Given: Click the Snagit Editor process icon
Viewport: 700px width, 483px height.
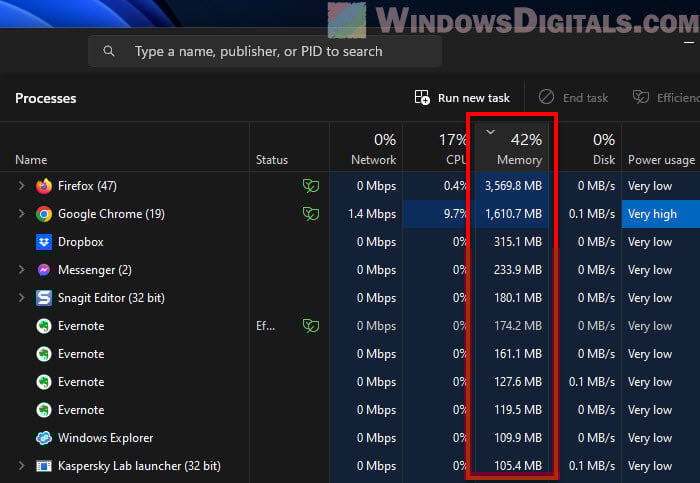Looking at the screenshot, I should [44, 298].
